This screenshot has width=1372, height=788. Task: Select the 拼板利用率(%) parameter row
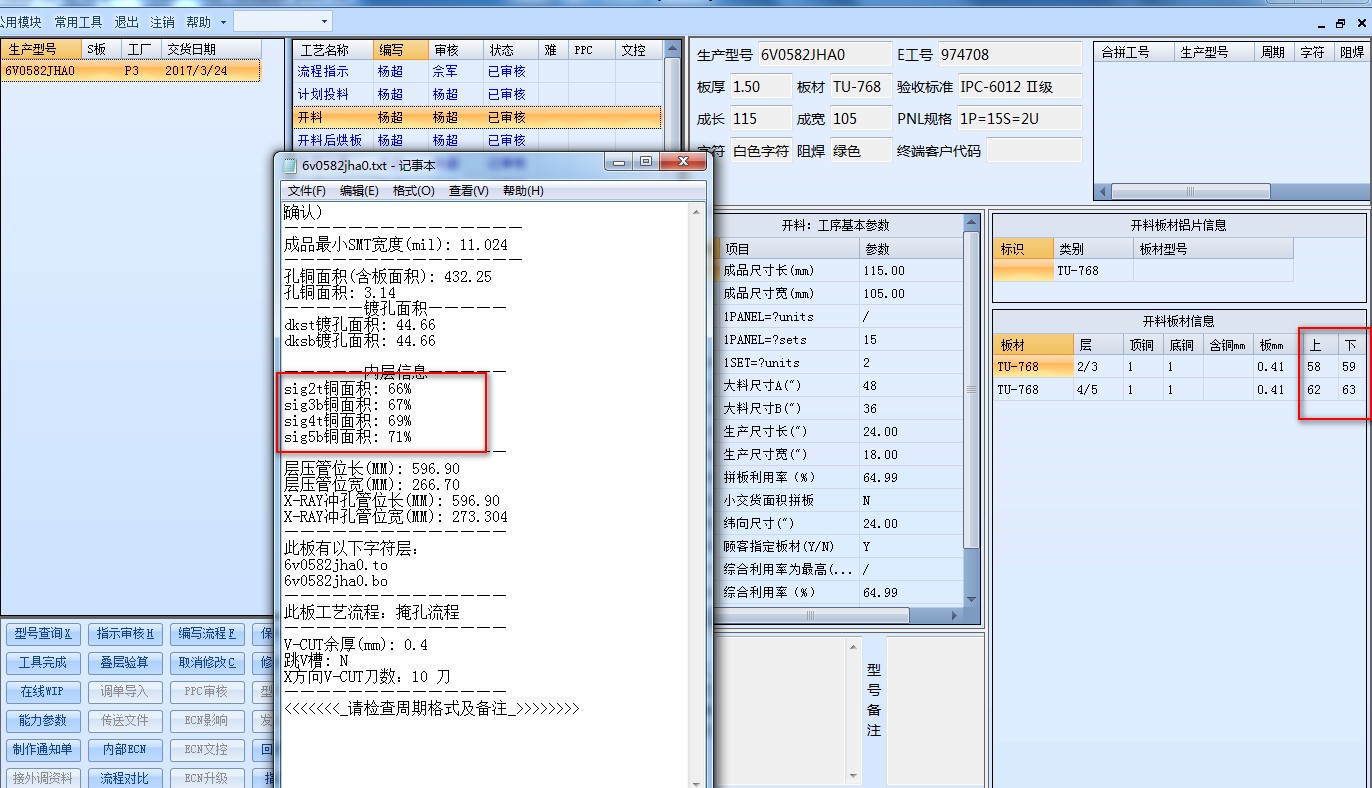[840, 478]
